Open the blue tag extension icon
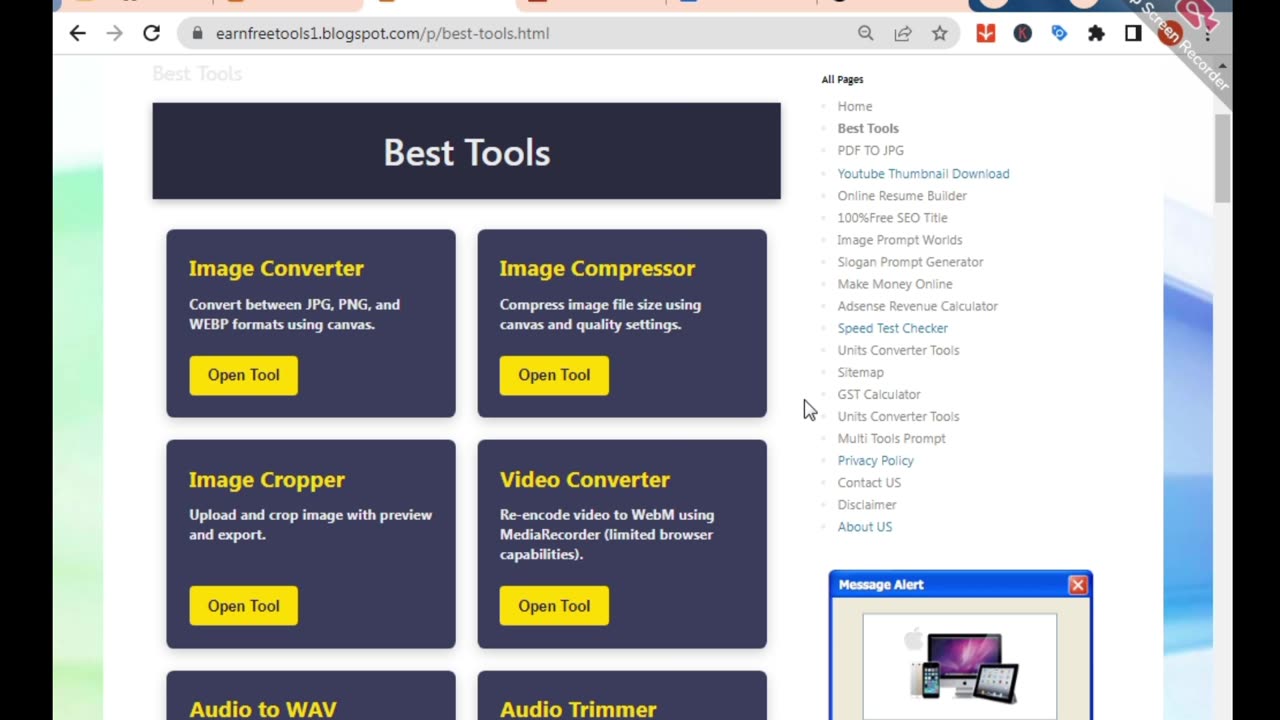Viewport: 1280px width, 720px height. [1059, 33]
